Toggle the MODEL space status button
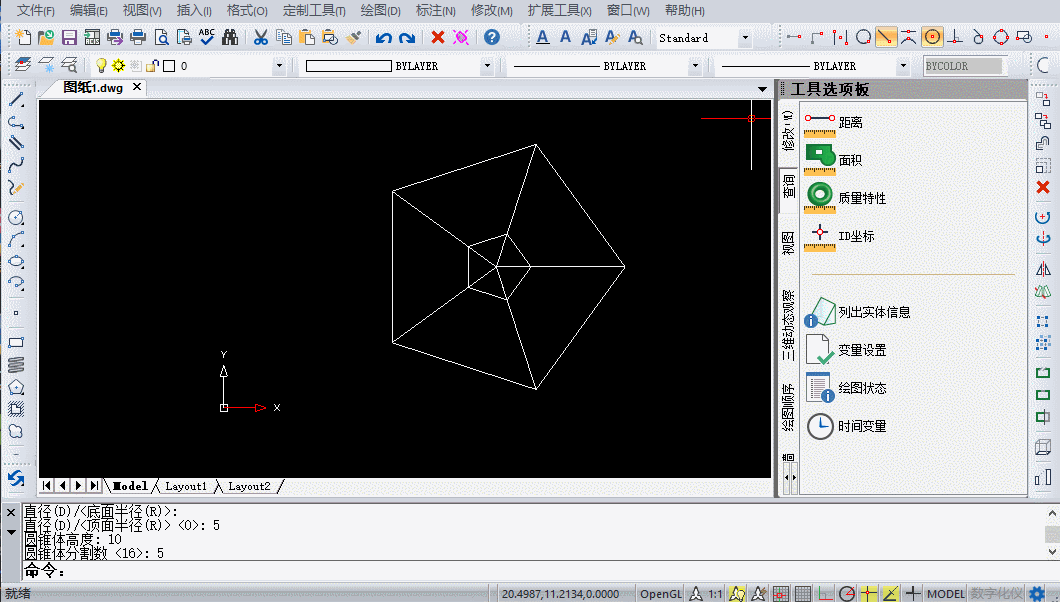Screen dimensions: 1060x602 tap(946, 594)
